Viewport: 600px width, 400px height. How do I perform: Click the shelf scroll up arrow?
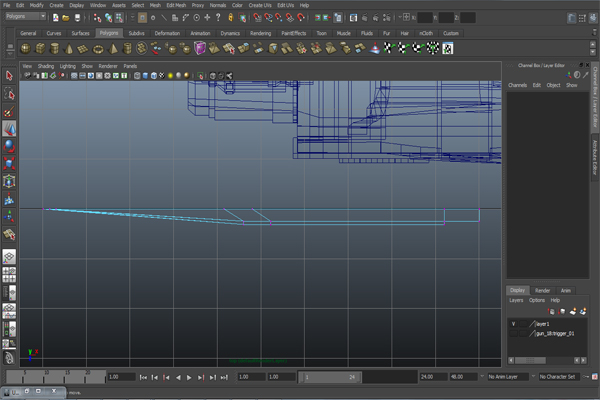click(593, 44)
